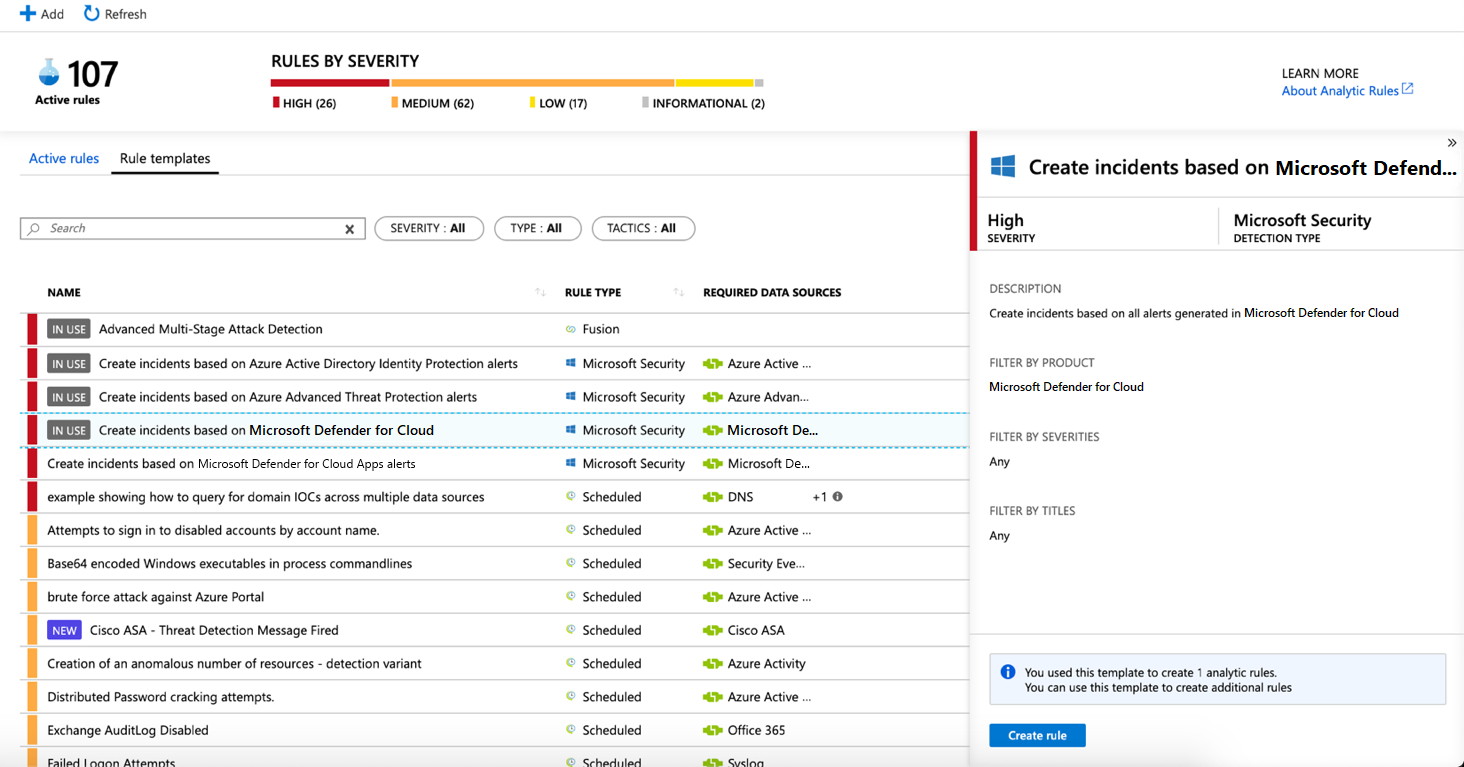Click Scheduled clock icon in domain IOCs row

pos(571,496)
